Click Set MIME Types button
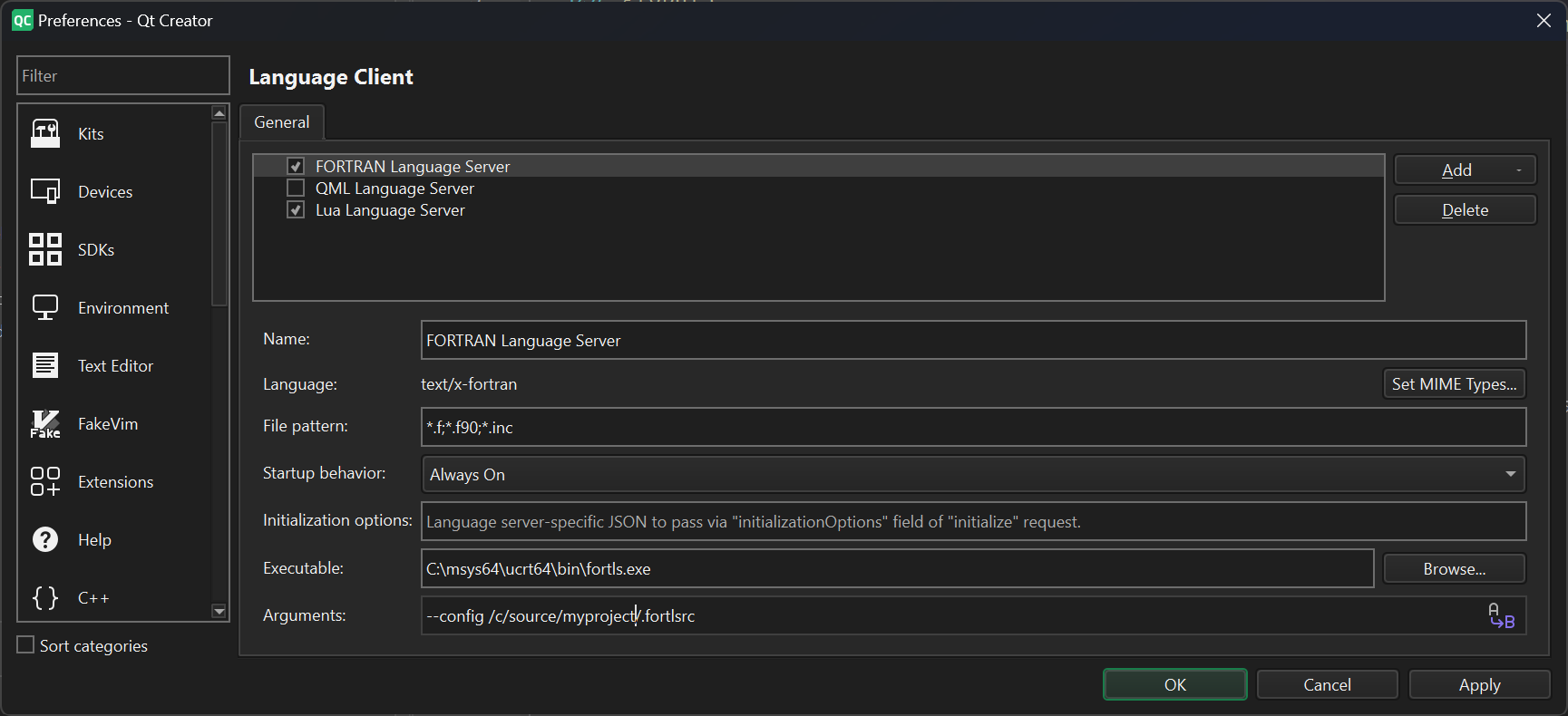 click(1454, 383)
